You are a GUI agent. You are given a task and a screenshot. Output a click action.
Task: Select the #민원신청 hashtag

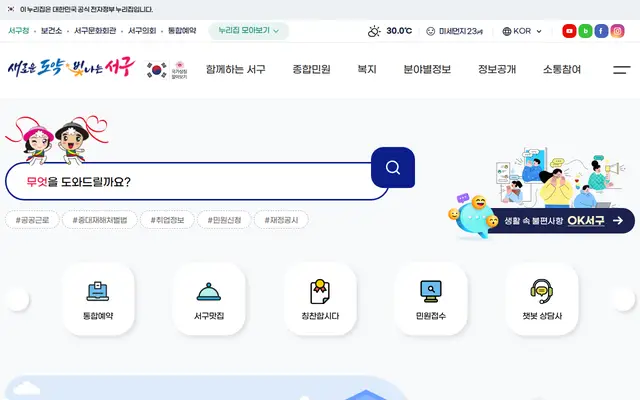click(x=224, y=220)
